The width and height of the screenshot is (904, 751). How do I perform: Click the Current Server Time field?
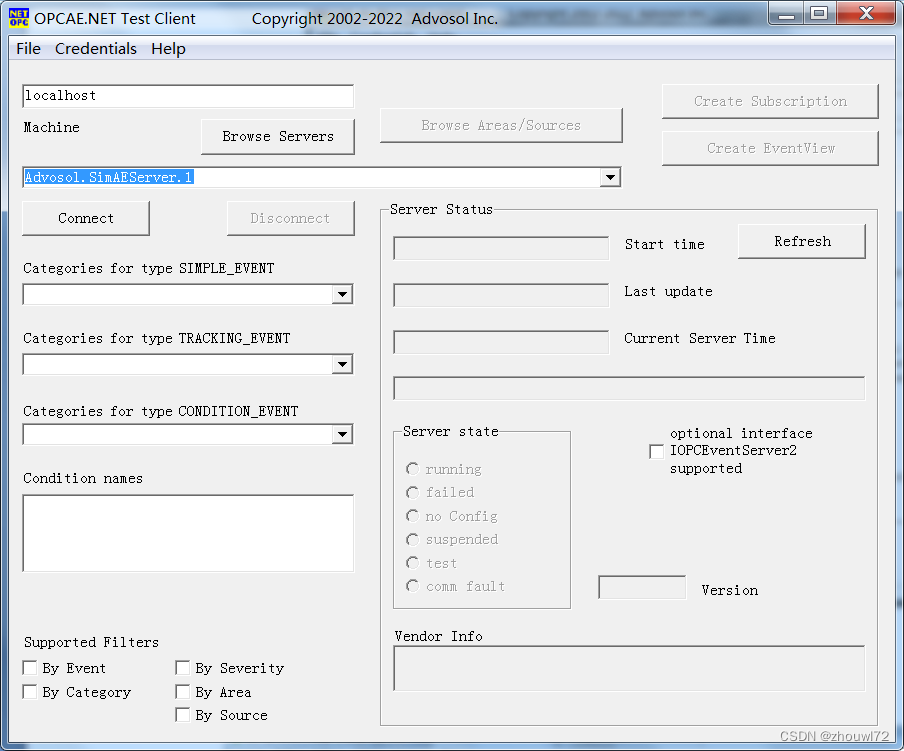tap(501, 342)
